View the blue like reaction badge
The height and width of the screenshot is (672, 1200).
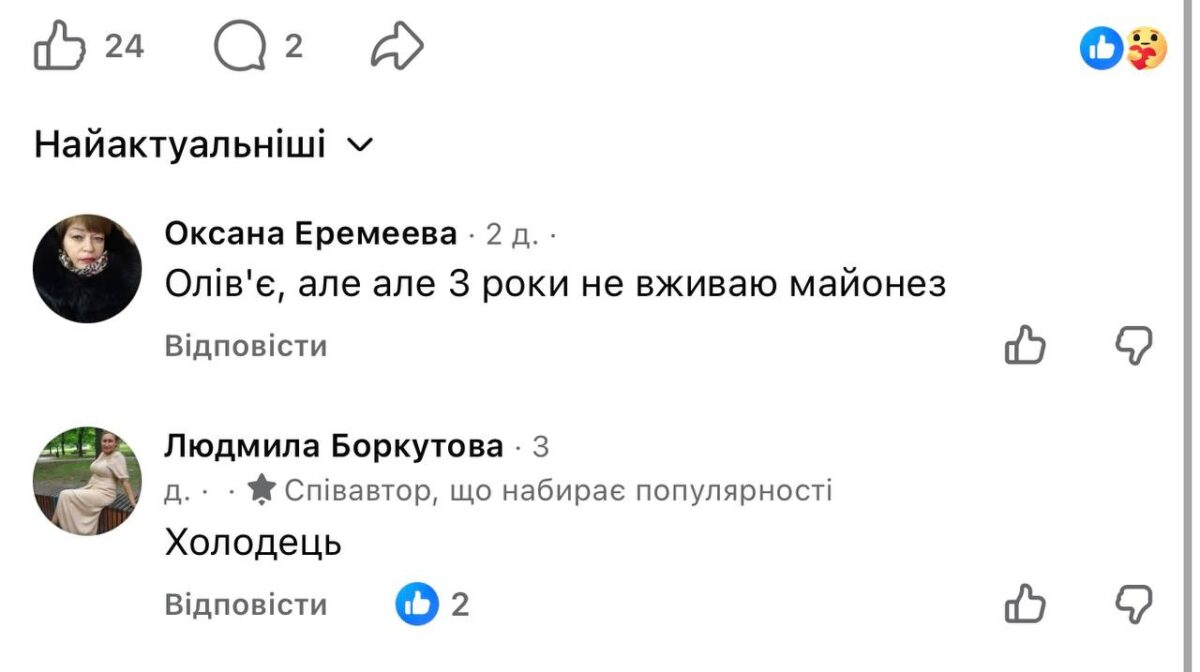1101,48
